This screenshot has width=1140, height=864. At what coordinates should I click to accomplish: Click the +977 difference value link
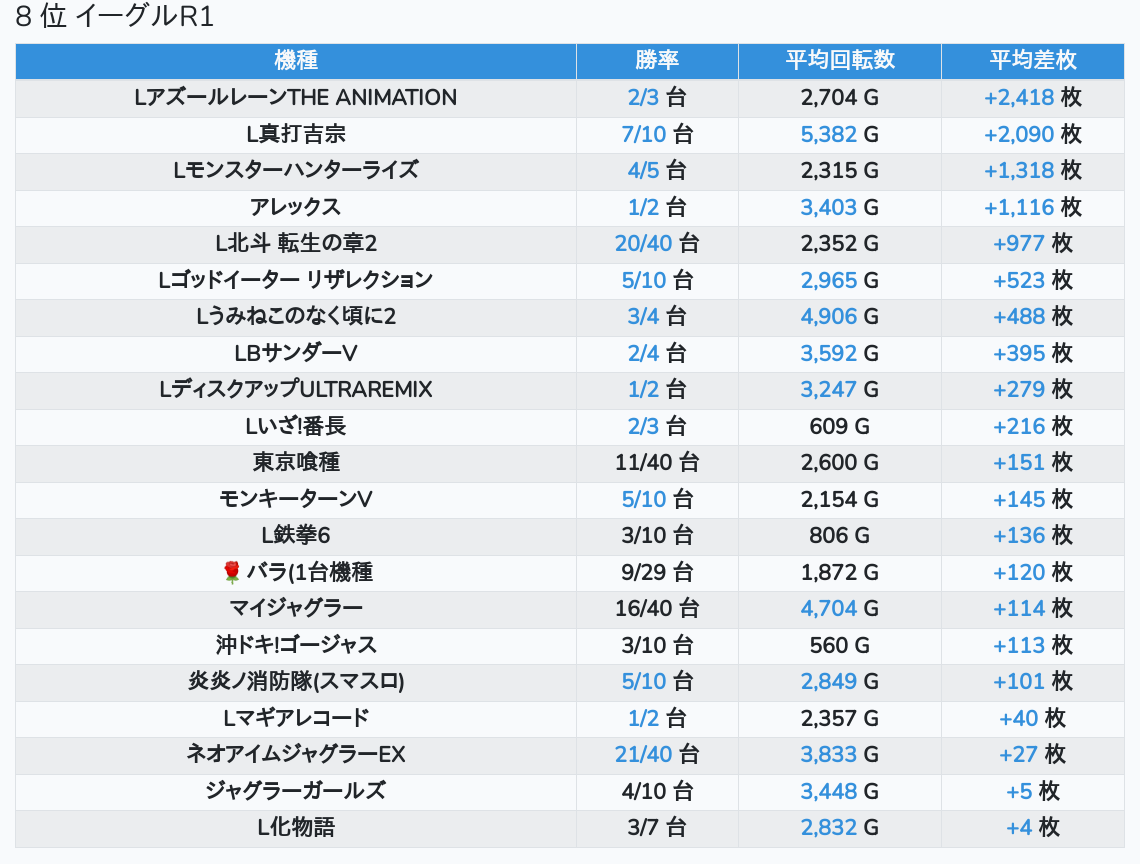[x=1018, y=244]
